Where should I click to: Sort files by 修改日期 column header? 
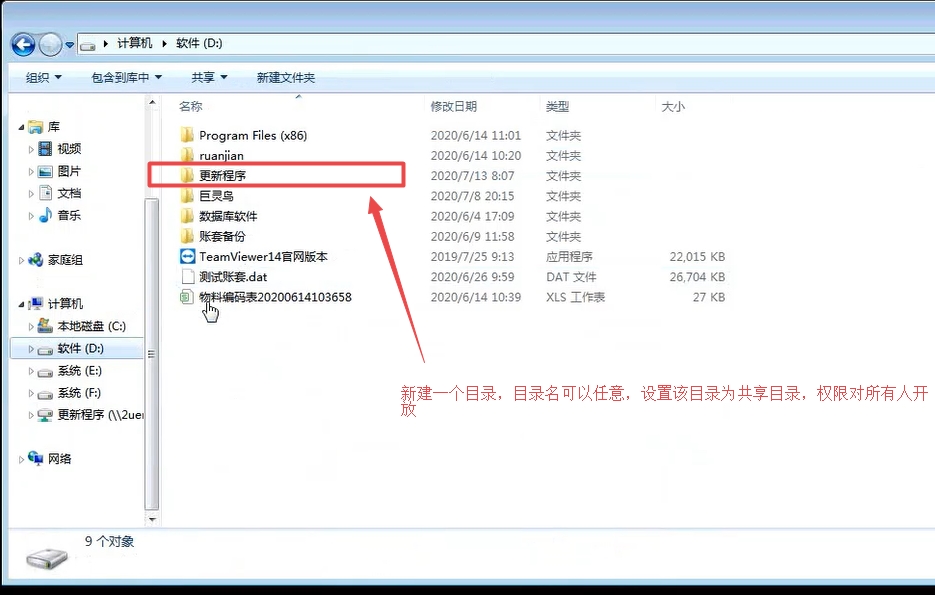453,106
